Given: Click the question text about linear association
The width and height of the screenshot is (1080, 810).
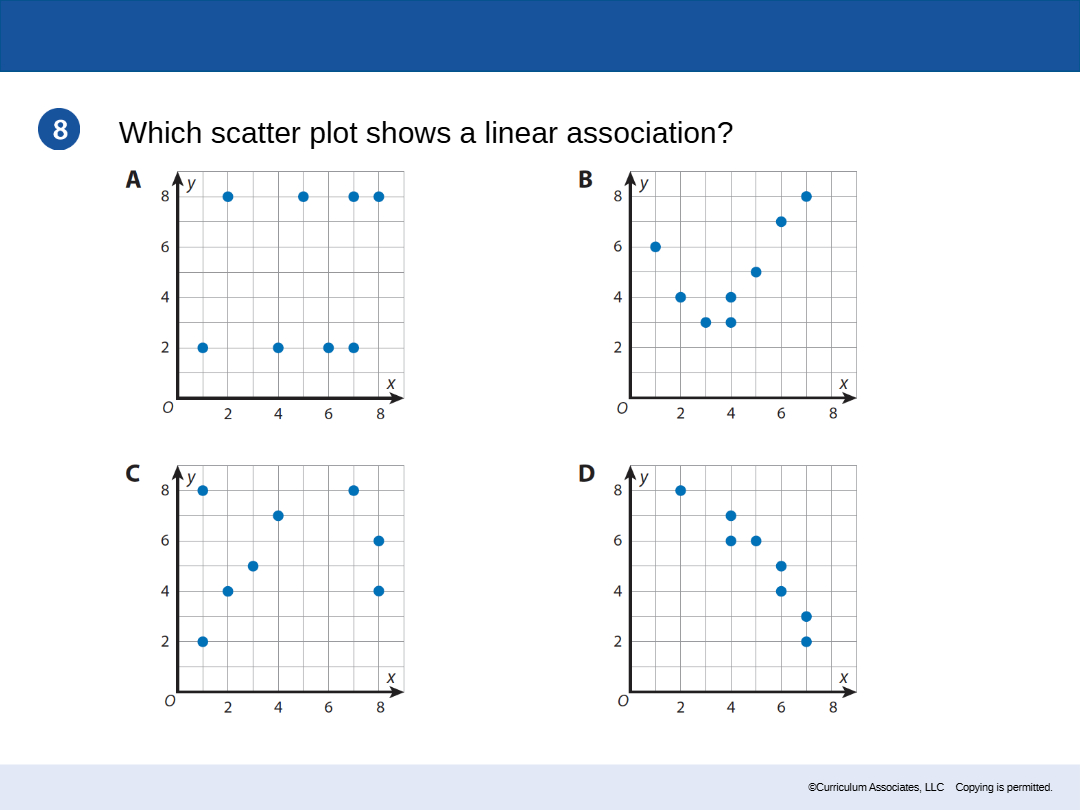Looking at the screenshot, I should coord(426,133).
